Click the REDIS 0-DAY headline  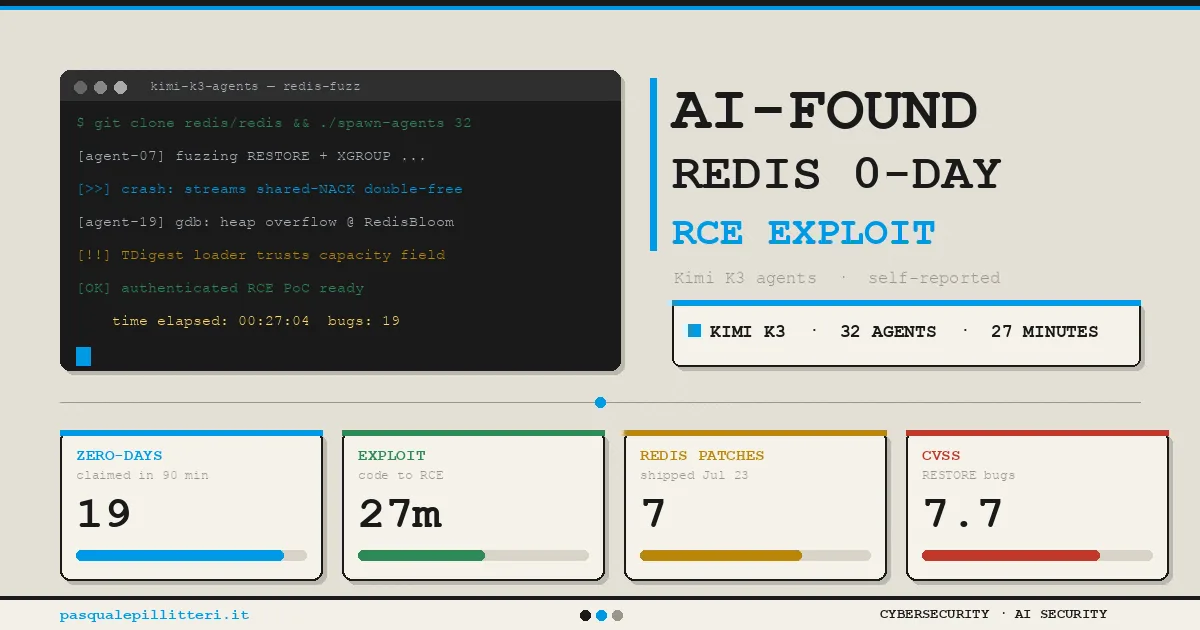(836, 173)
